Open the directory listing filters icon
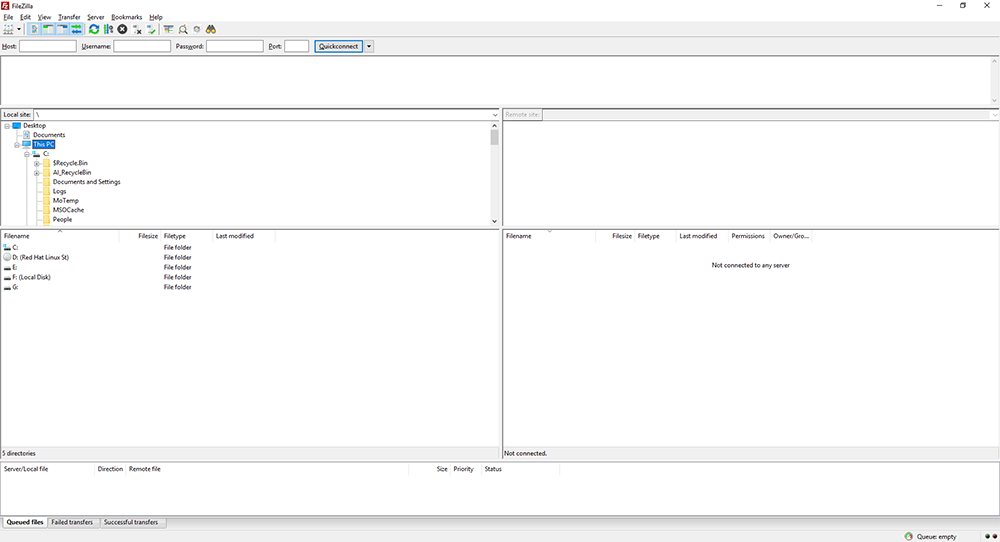 coord(168,29)
